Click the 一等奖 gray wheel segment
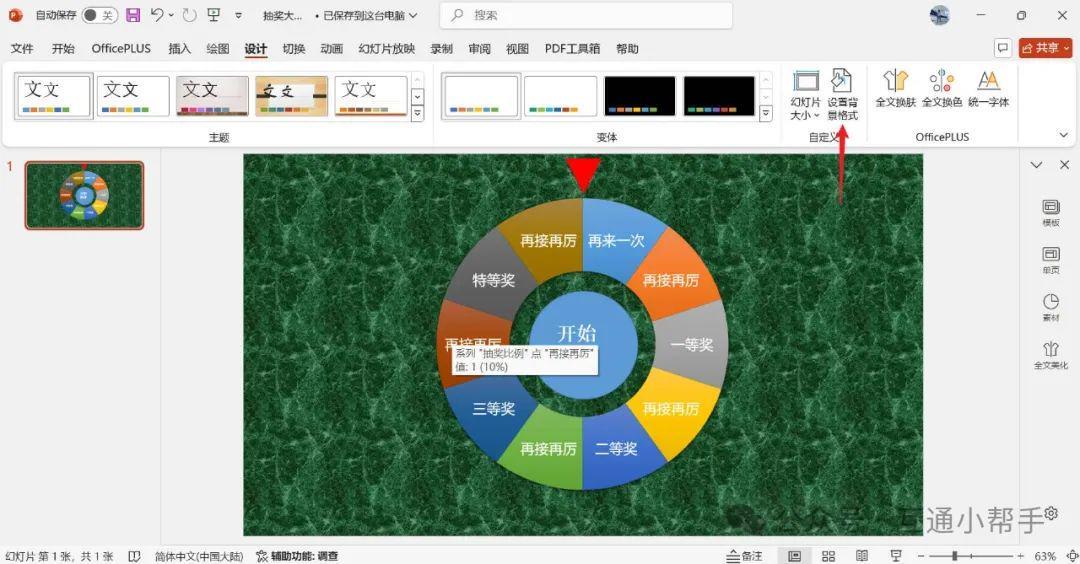 click(x=691, y=344)
